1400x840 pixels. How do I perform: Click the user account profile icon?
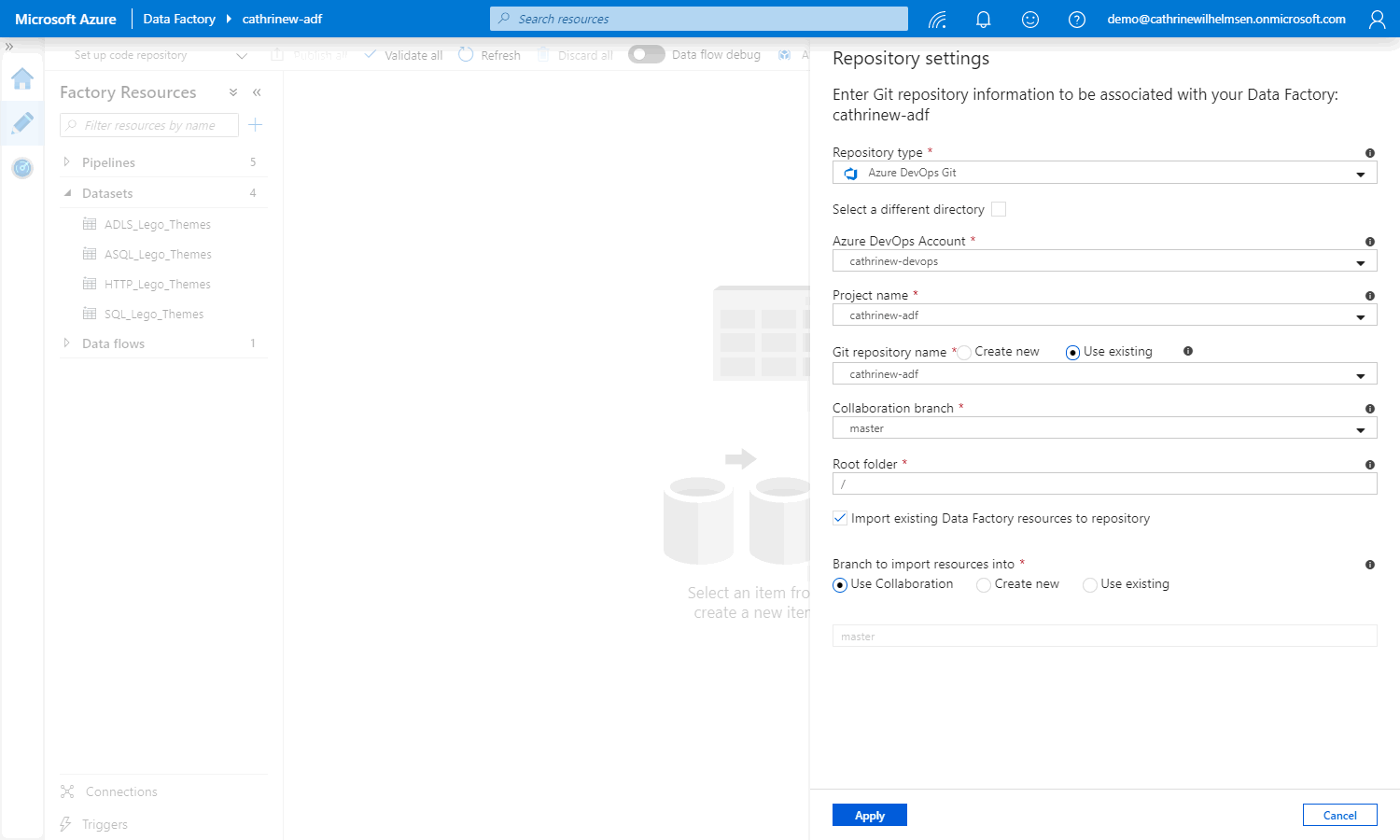point(1377,20)
